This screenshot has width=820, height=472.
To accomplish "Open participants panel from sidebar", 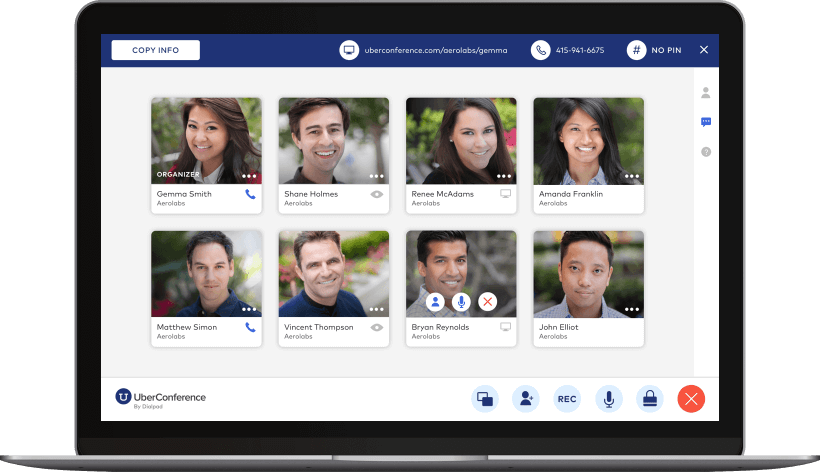I will [x=705, y=93].
